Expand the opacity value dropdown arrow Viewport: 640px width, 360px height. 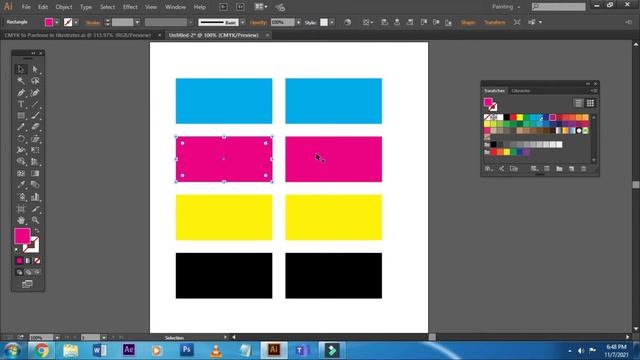click(298, 22)
